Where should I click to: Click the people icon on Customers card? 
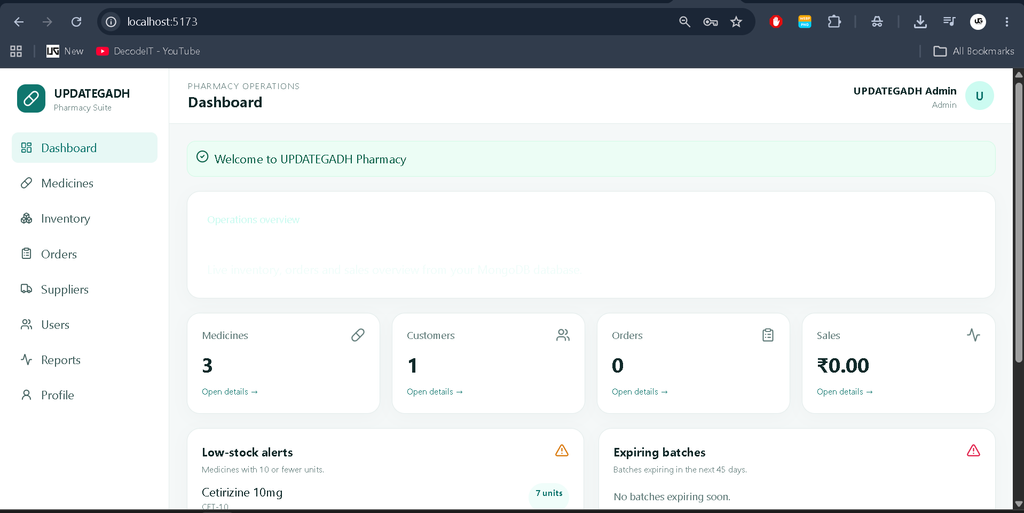point(563,335)
